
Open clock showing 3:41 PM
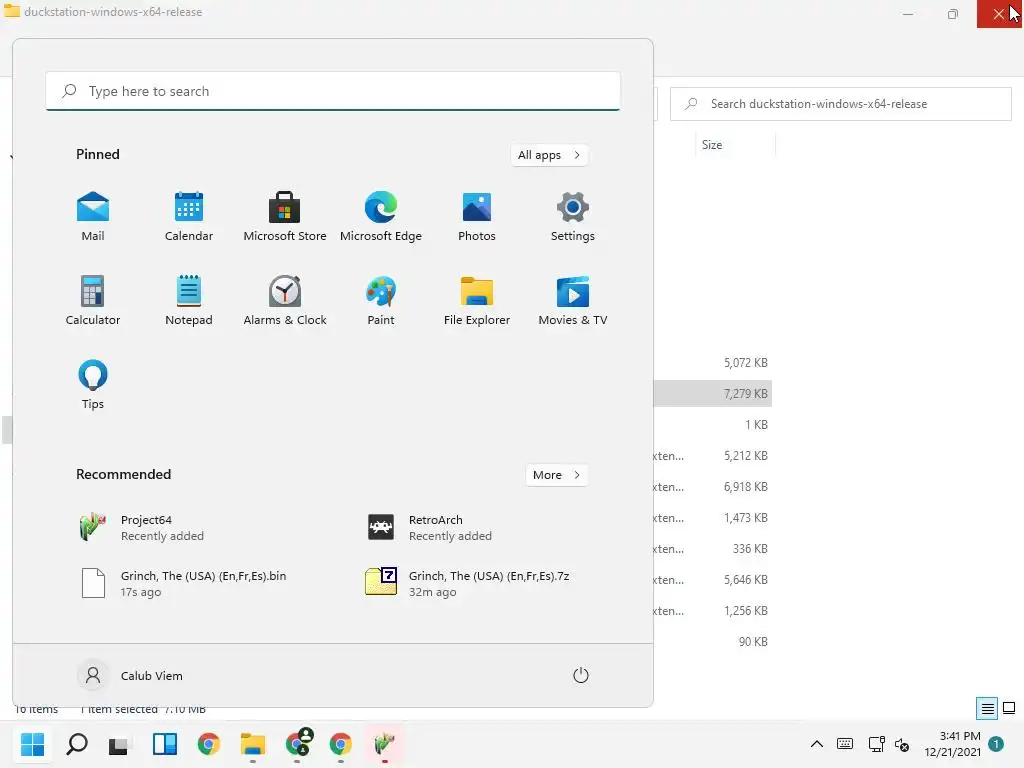coord(953,744)
